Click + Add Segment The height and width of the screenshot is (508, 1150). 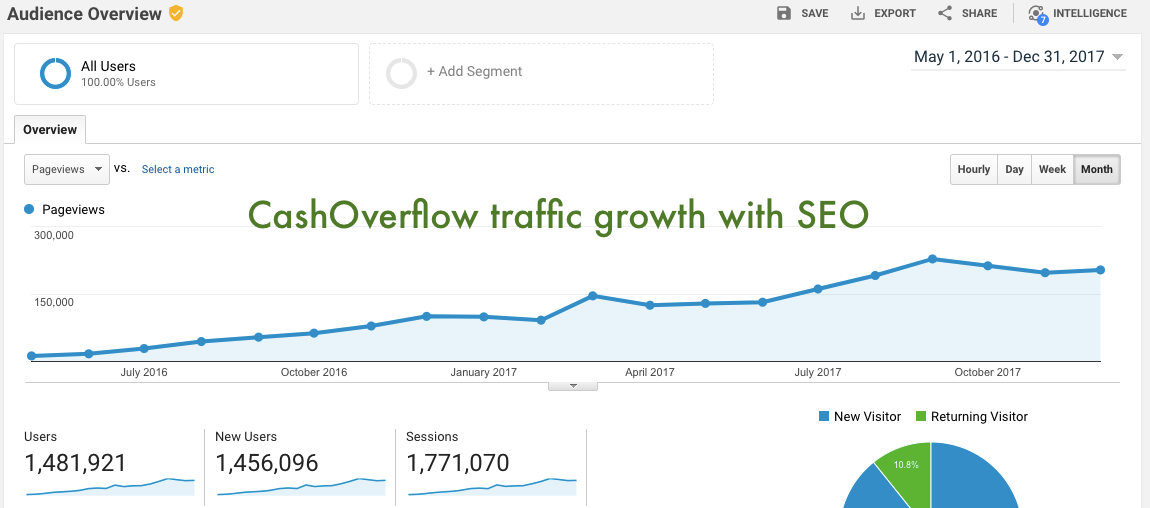[475, 71]
